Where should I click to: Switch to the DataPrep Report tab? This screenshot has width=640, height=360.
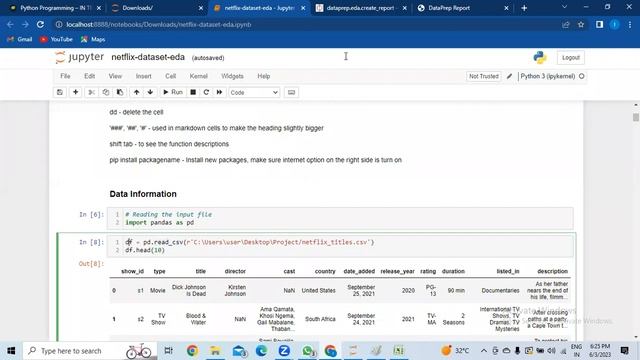pyautogui.click(x=463, y=8)
